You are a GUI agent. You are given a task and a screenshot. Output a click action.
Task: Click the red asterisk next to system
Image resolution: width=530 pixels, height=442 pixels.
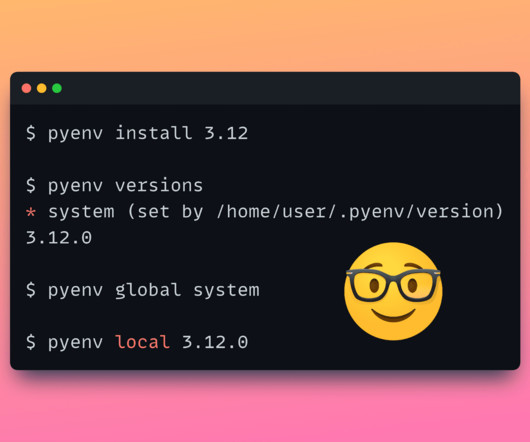[31, 213]
